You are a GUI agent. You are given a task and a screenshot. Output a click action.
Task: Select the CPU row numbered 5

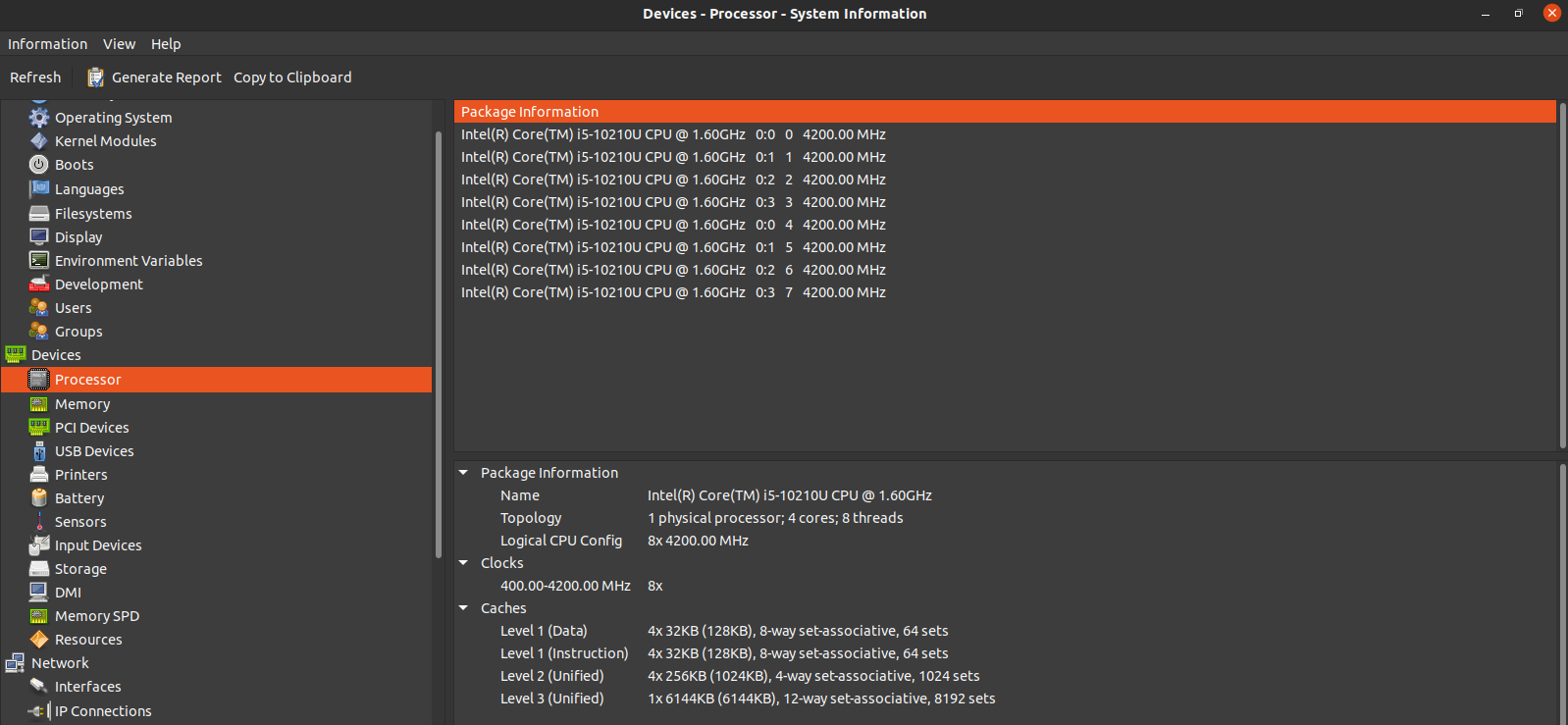pos(1005,247)
